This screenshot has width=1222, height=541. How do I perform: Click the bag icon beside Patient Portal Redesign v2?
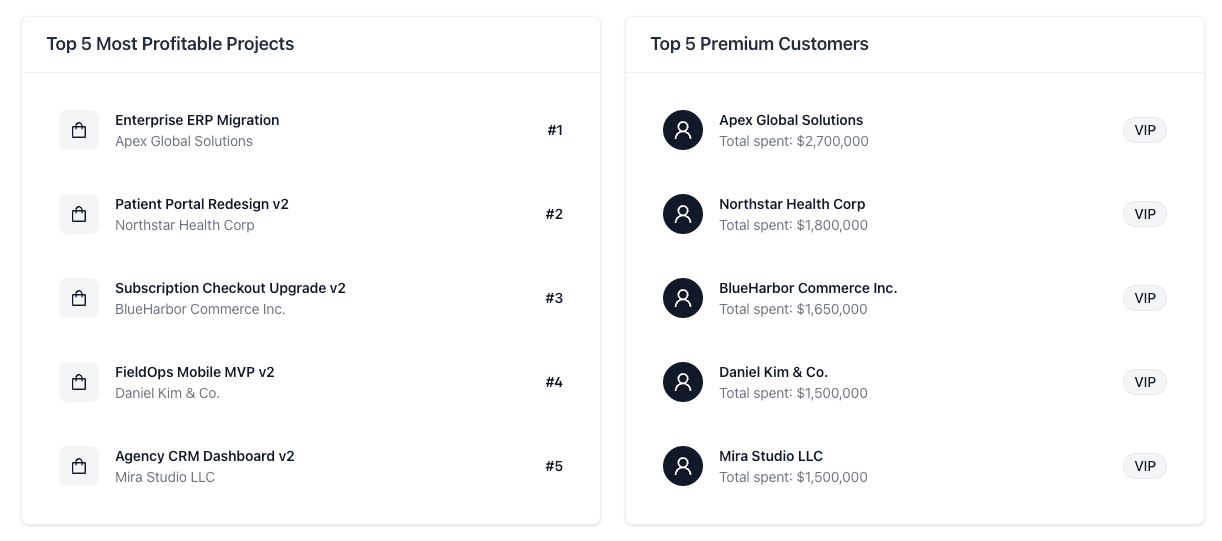pyautogui.click(x=79, y=214)
